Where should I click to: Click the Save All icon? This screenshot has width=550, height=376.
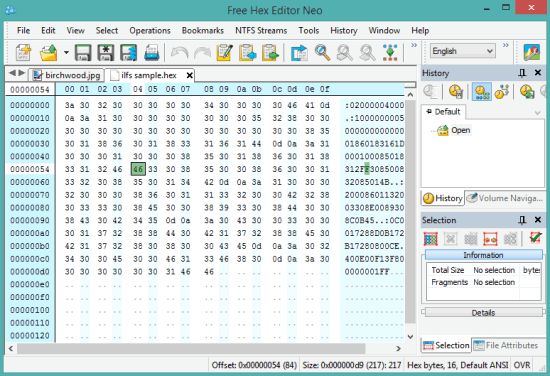128,52
